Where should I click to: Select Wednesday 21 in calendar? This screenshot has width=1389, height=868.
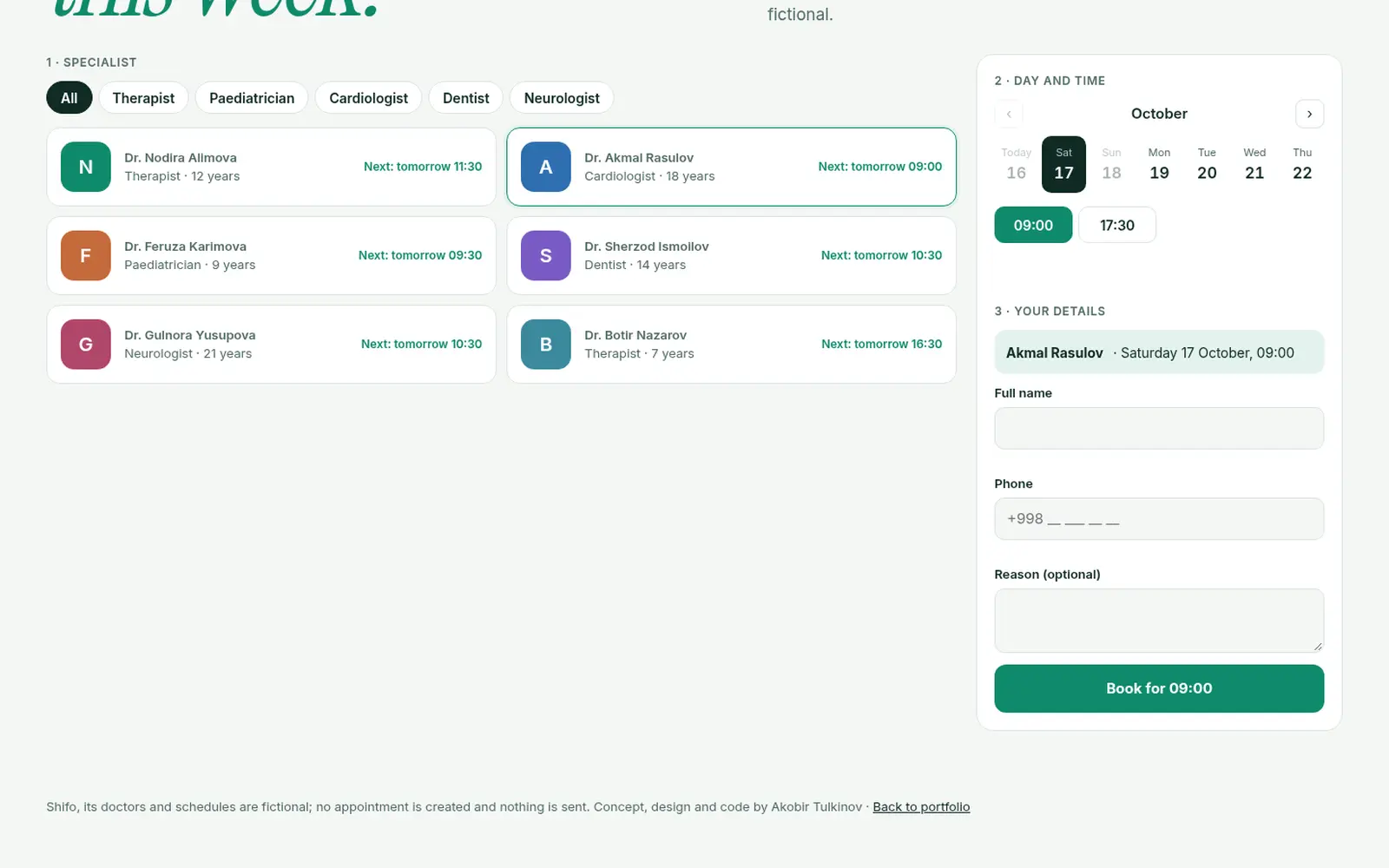1255,164
